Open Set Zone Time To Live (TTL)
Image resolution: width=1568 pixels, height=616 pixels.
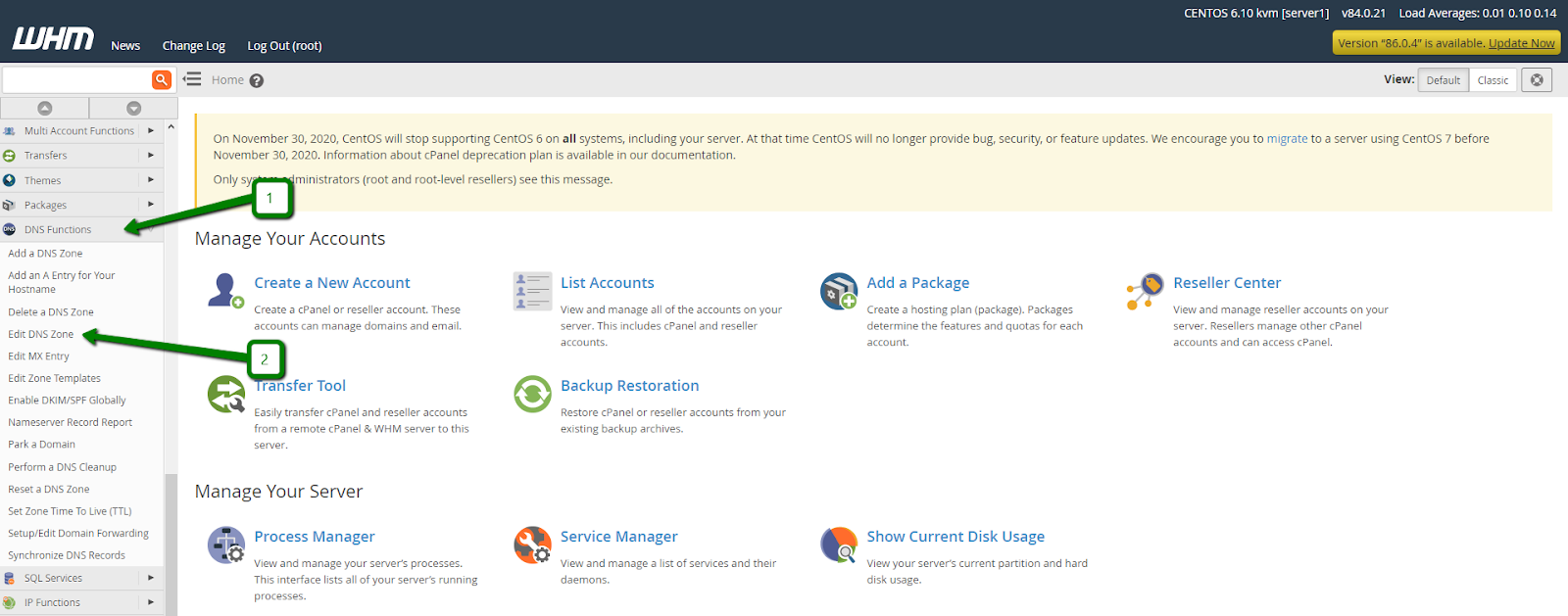tap(70, 511)
